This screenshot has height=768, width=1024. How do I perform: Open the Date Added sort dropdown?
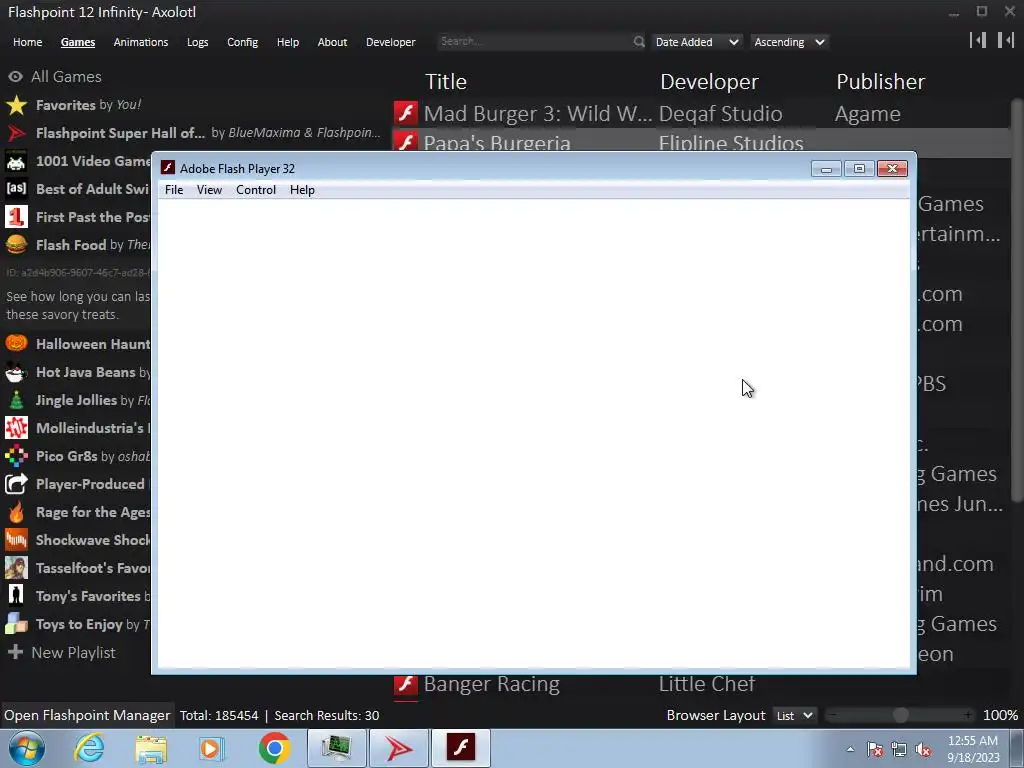697,42
